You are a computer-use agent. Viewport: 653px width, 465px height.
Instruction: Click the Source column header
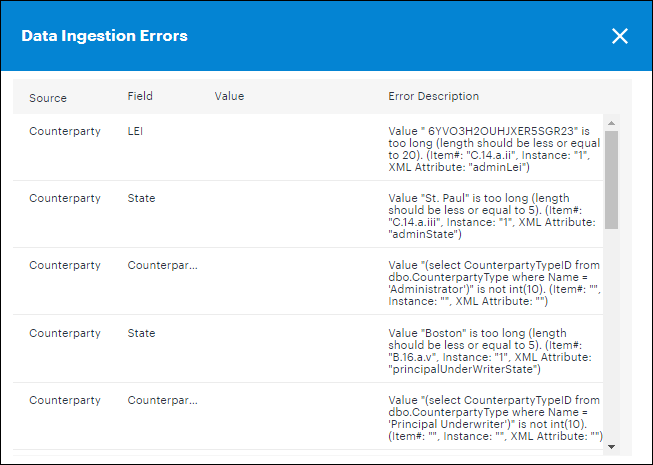tap(48, 98)
